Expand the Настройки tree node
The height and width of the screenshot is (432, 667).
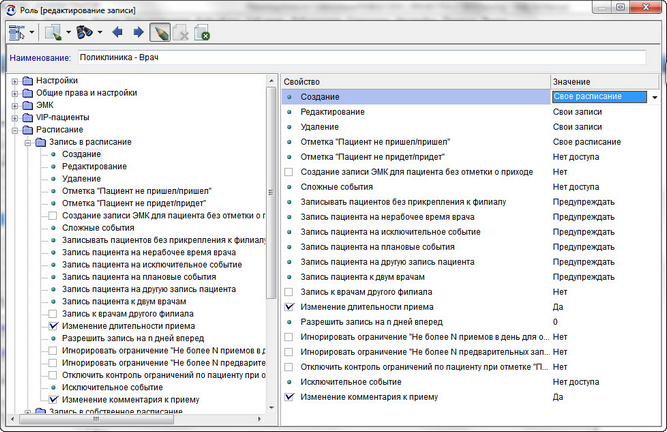(x=15, y=81)
